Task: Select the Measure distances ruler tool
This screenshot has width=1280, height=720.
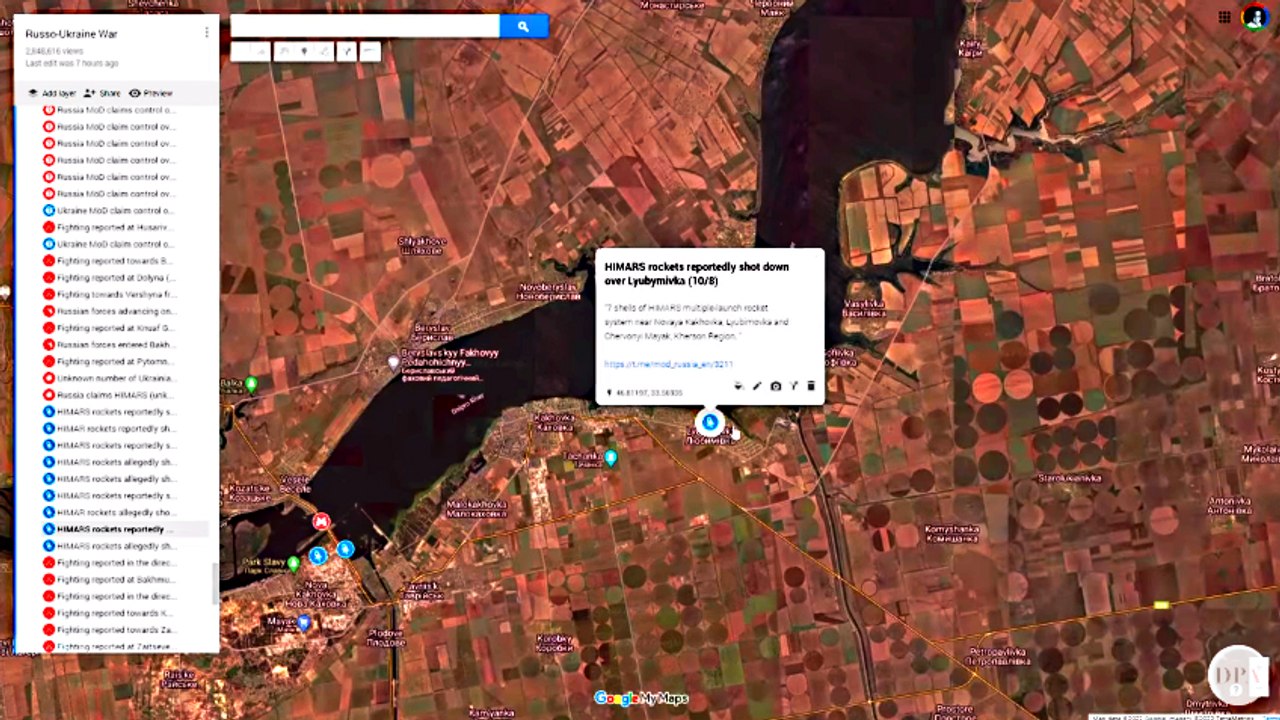Action: coord(369,51)
